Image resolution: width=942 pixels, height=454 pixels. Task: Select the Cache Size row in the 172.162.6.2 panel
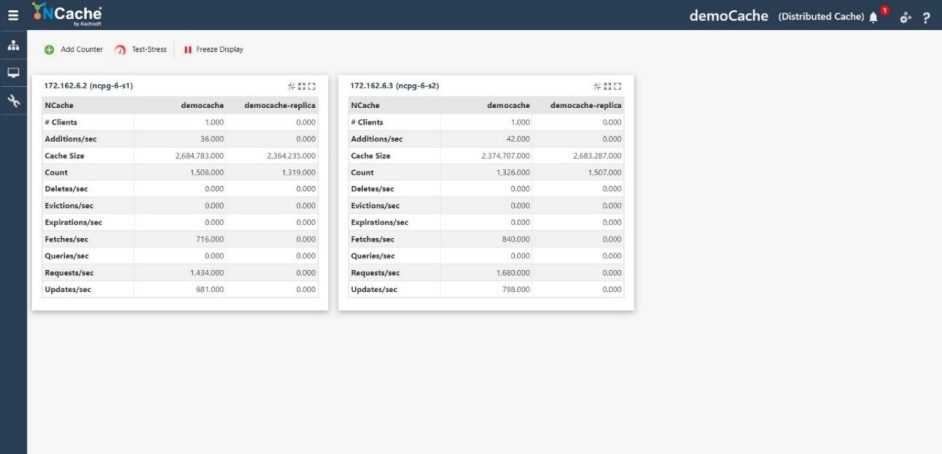click(180, 156)
